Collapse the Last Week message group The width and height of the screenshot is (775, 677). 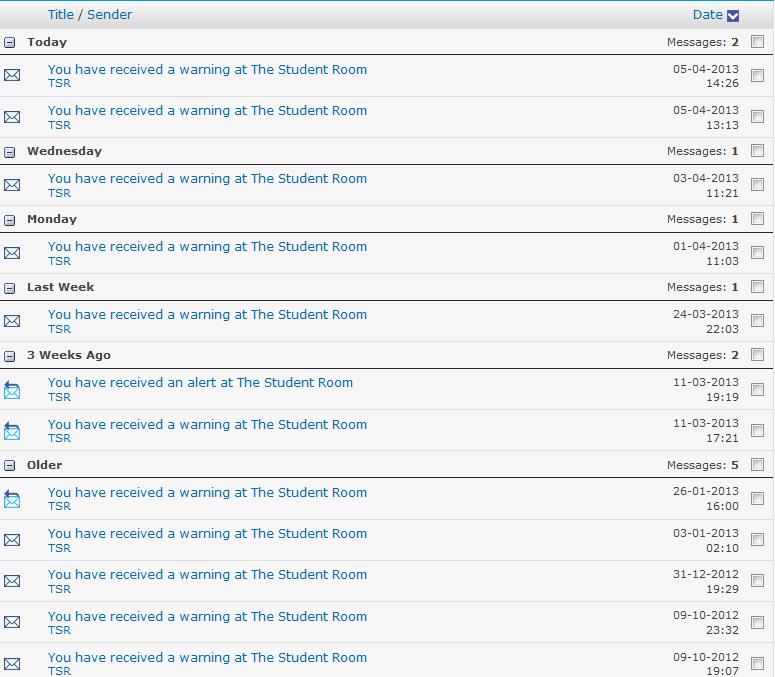click(x=9, y=288)
